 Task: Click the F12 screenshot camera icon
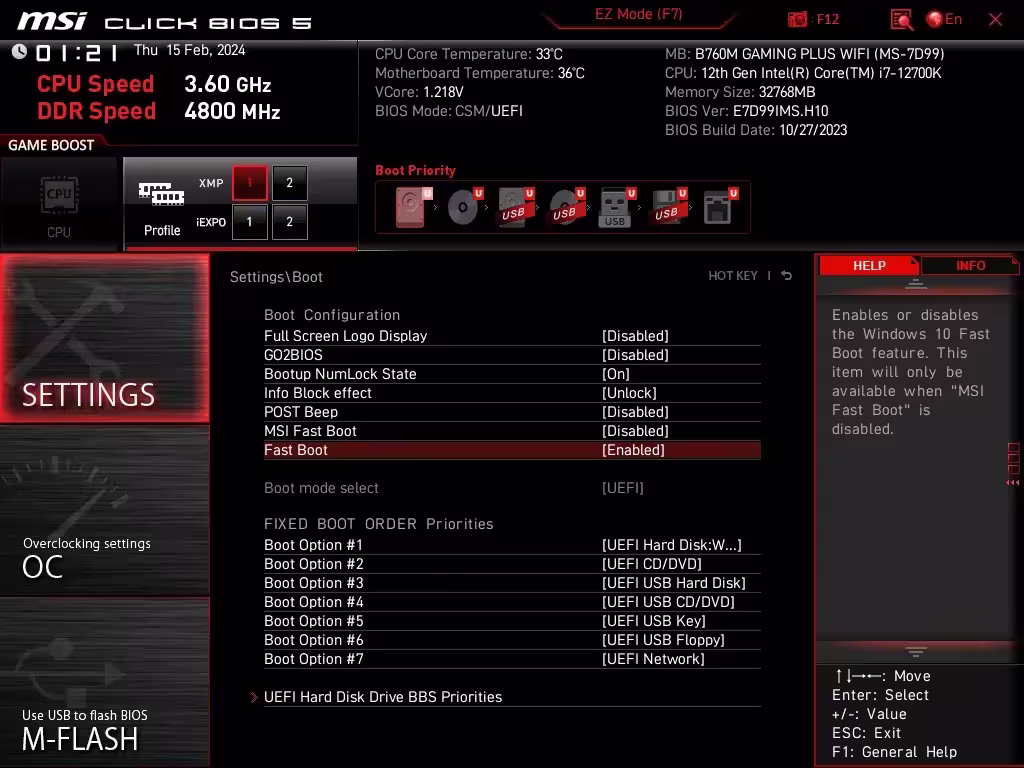tap(797, 20)
